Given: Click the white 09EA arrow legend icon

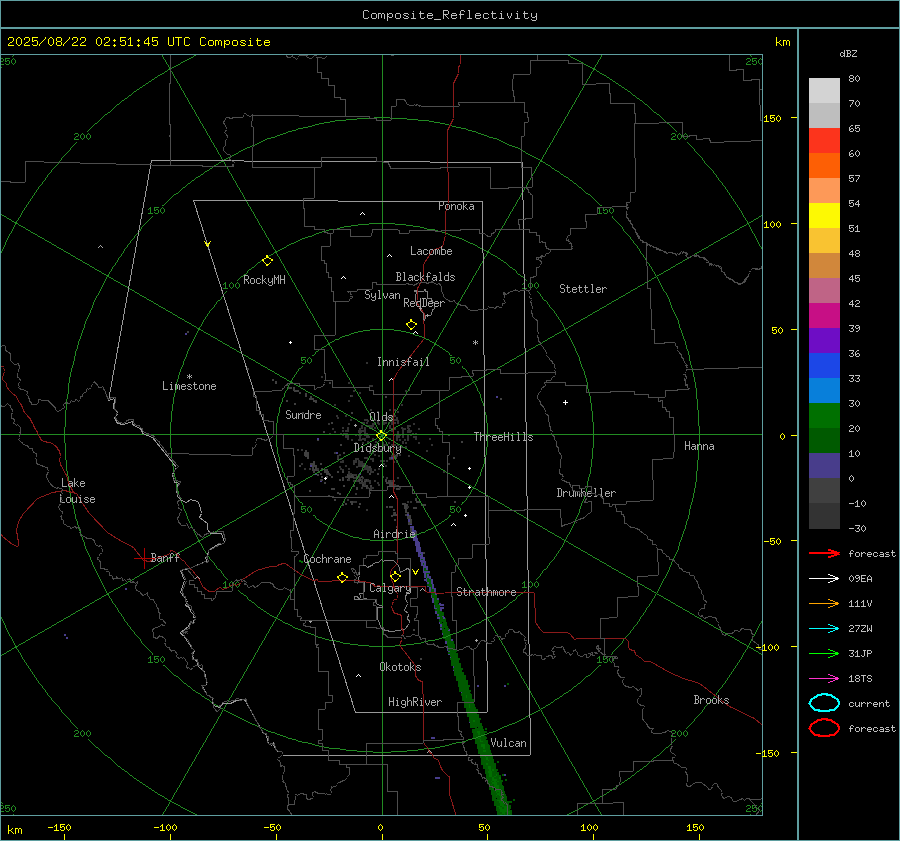Looking at the screenshot, I should tap(824, 579).
